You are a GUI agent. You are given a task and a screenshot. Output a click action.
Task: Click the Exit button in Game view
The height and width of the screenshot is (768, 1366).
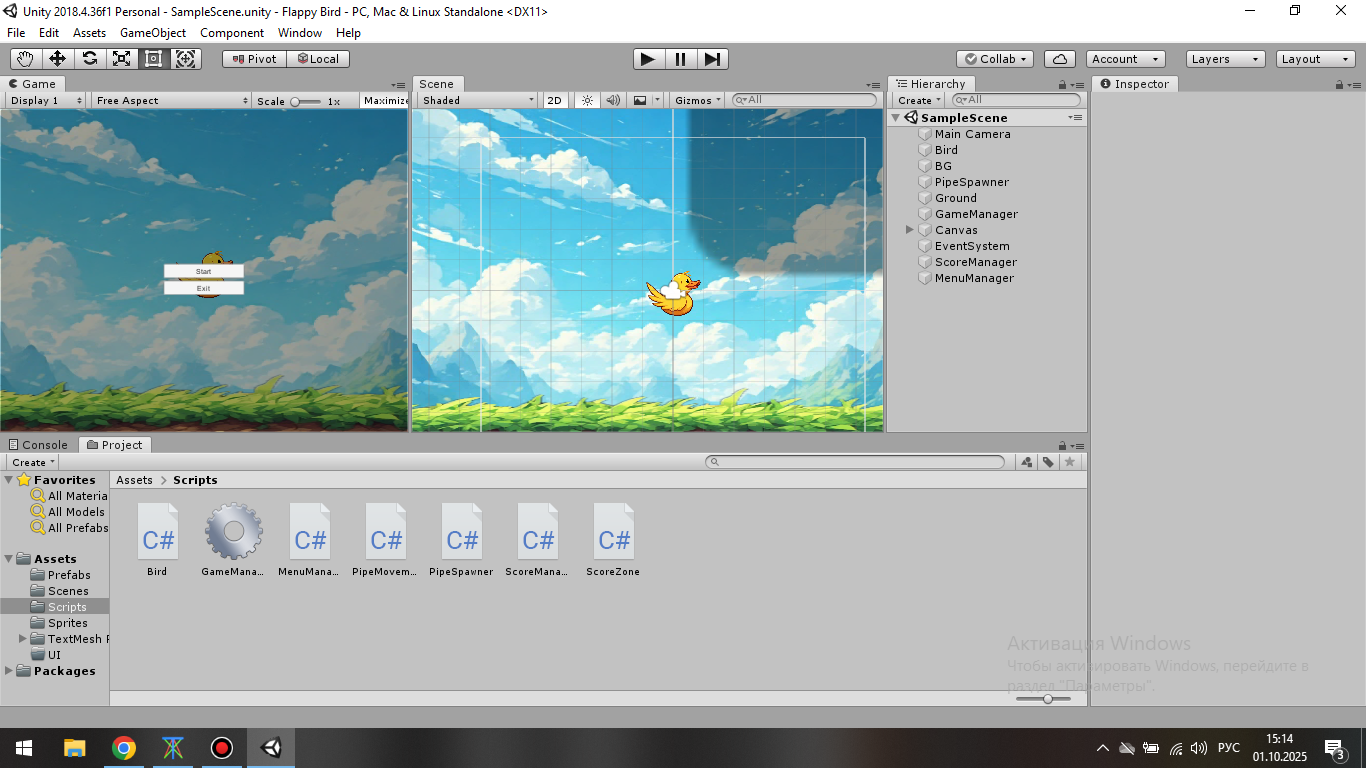pyautogui.click(x=204, y=288)
